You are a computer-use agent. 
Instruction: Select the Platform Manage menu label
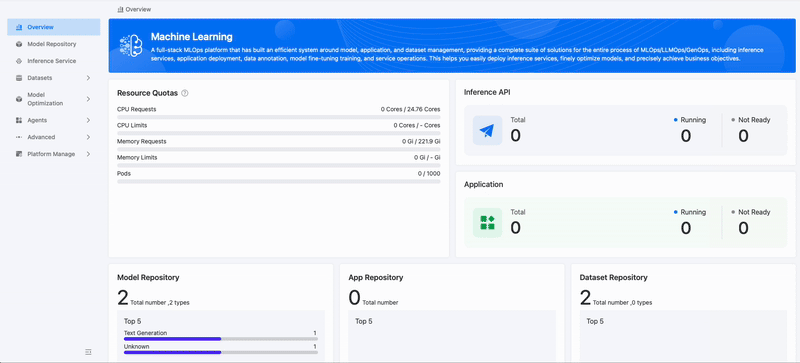click(x=51, y=154)
